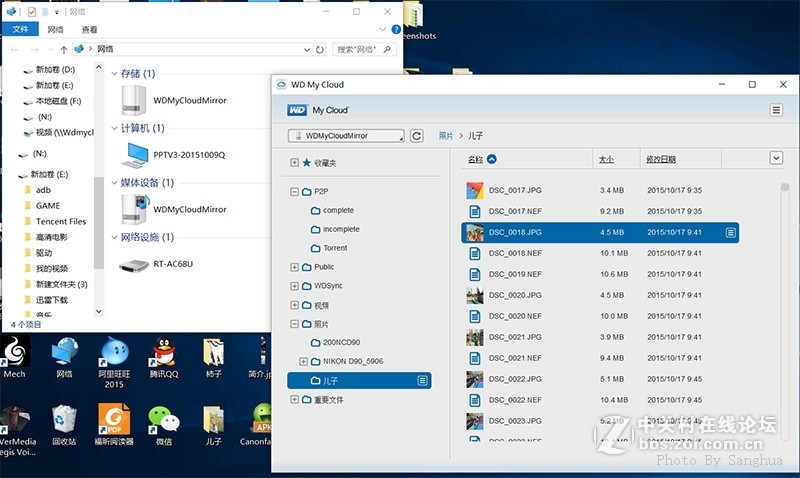Select the RT-AC68U router device icon
The height and width of the screenshot is (478, 800).
[134, 265]
